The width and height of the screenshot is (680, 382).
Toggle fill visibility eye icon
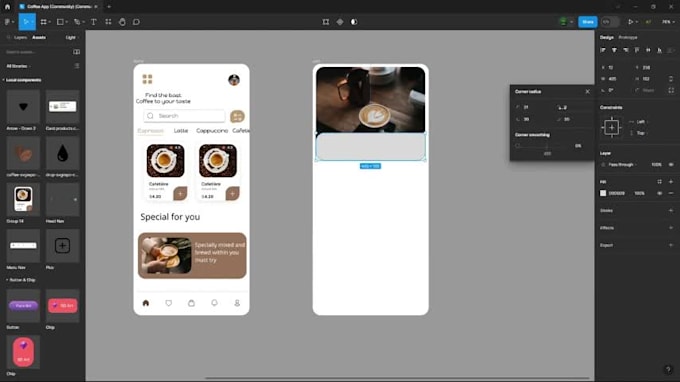coord(659,193)
